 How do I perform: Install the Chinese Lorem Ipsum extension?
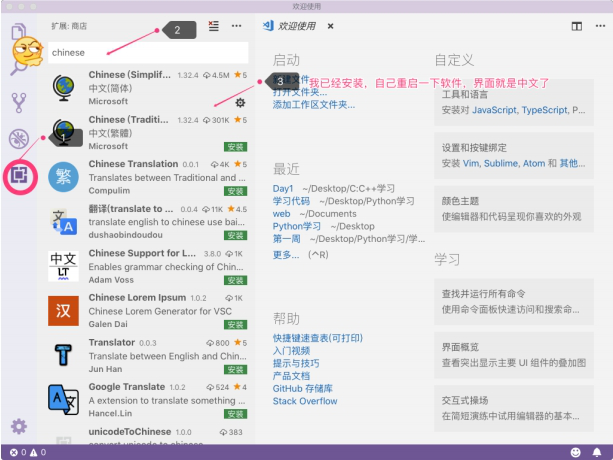click(235, 325)
